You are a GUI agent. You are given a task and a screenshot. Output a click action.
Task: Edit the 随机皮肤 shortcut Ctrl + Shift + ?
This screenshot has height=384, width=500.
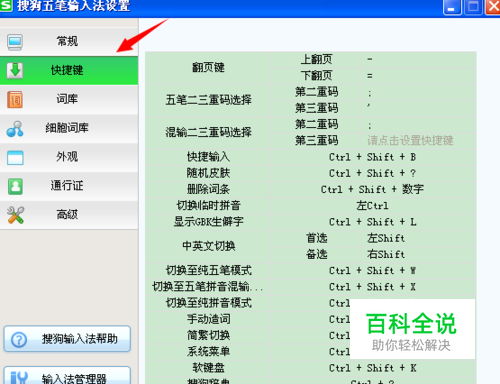(x=373, y=173)
